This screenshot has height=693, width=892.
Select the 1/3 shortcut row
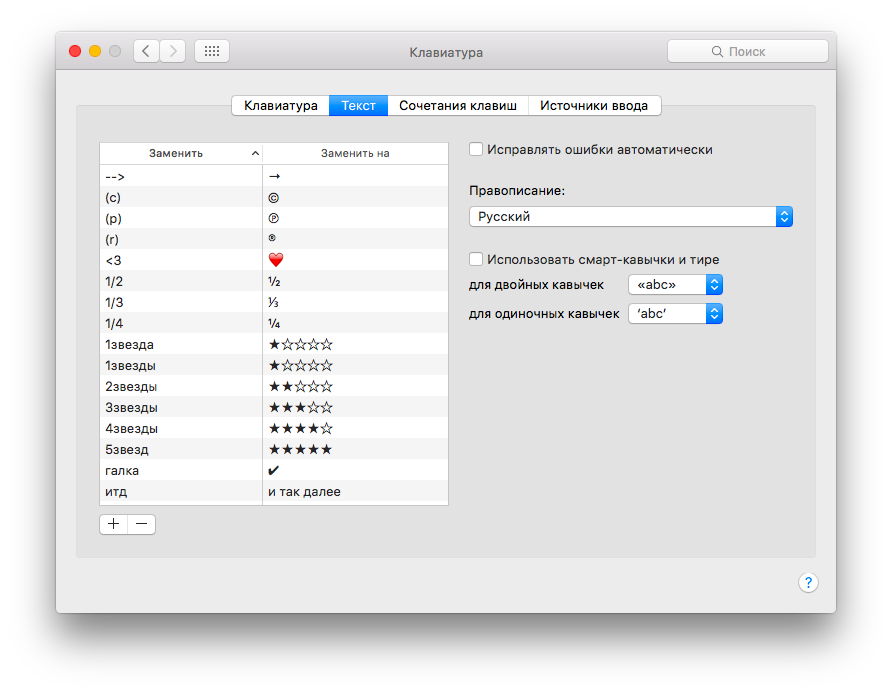point(274,303)
